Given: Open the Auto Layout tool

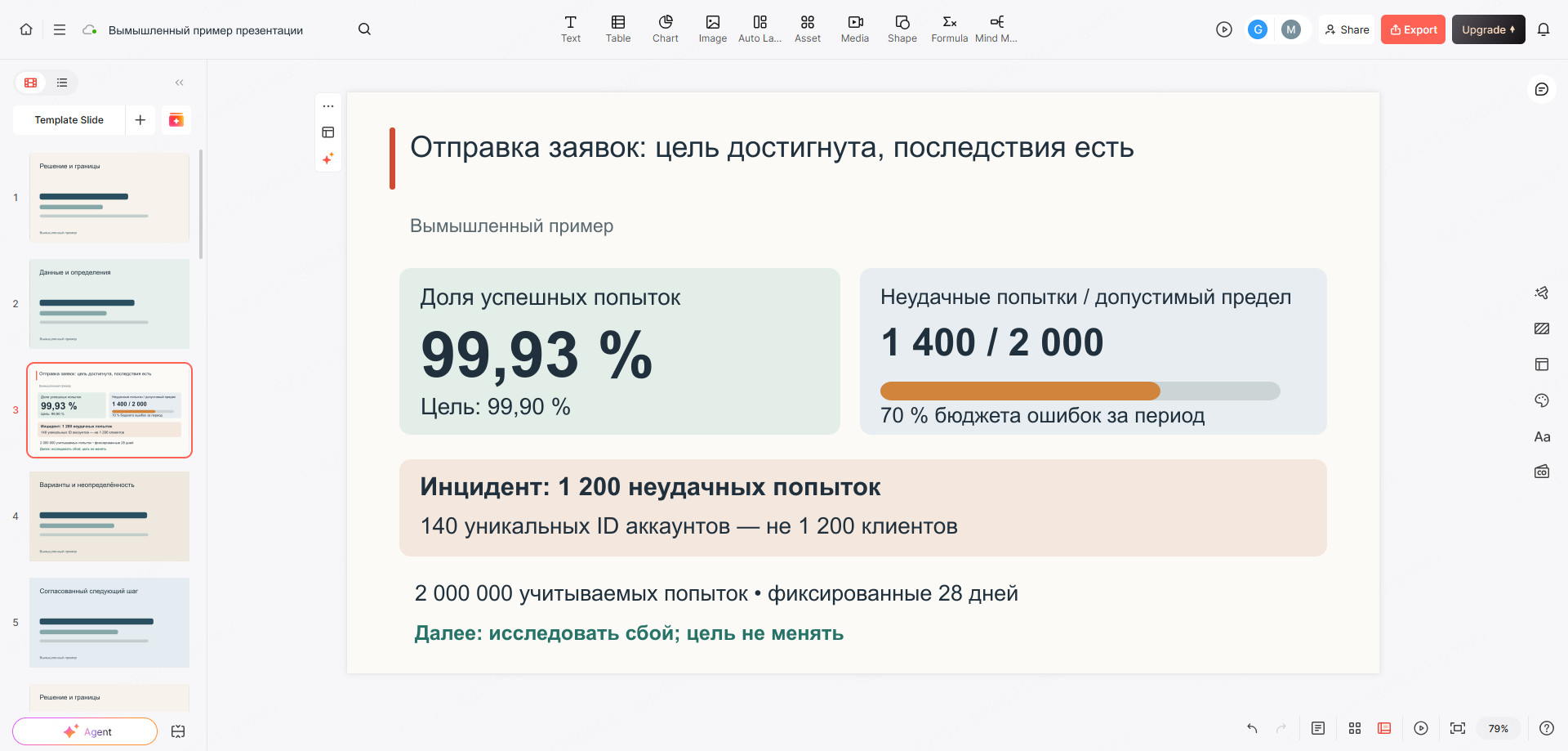Looking at the screenshot, I should [x=760, y=29].
